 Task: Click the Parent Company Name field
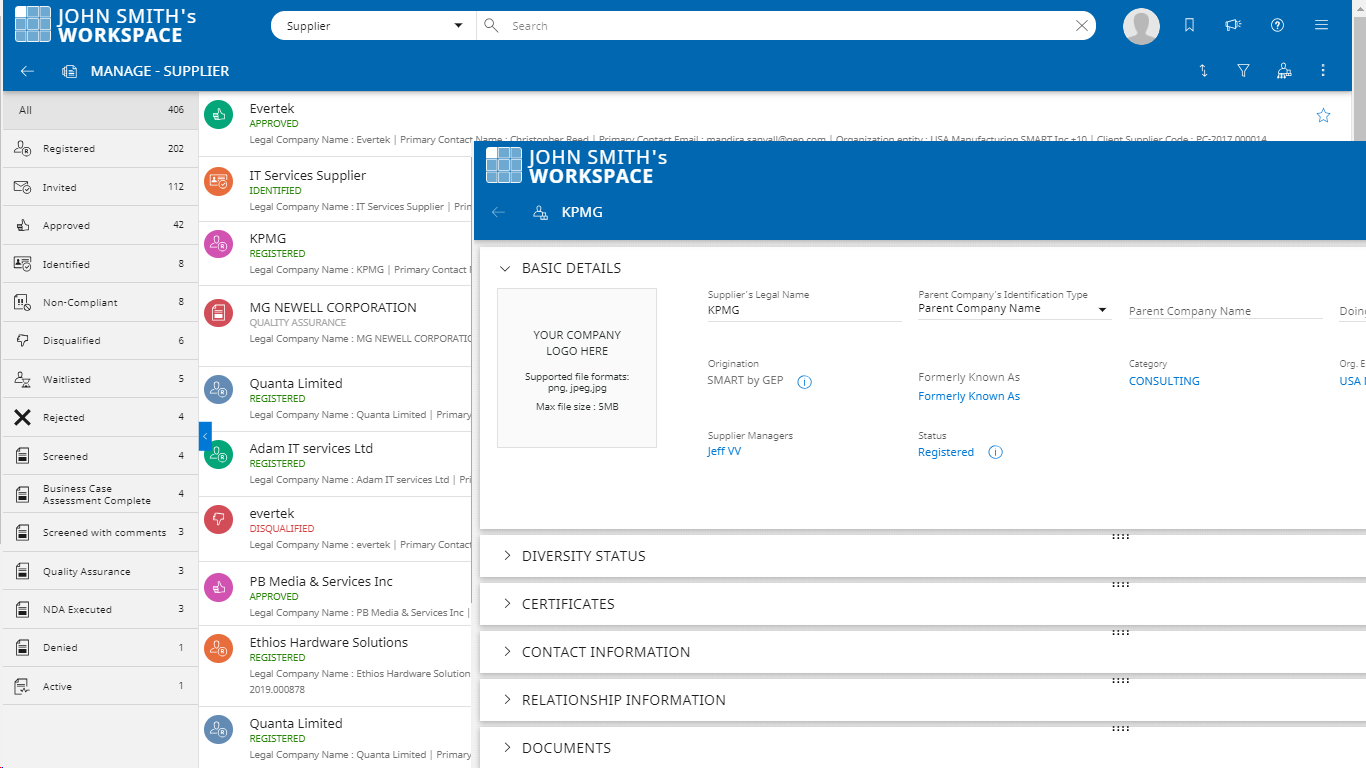pyautogui.click(x=1225, y=311)
